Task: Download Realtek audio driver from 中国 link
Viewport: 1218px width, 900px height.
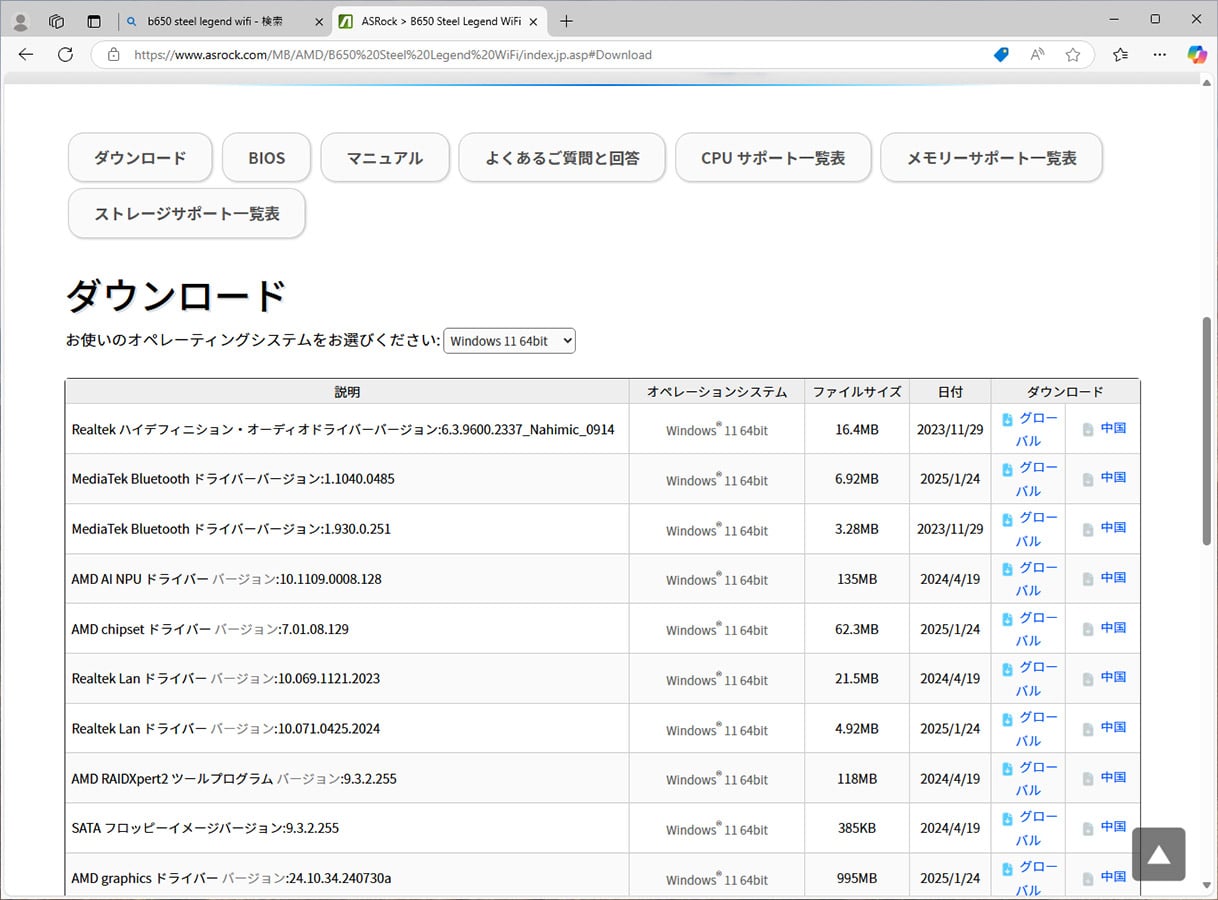Action: (1112, 428)
